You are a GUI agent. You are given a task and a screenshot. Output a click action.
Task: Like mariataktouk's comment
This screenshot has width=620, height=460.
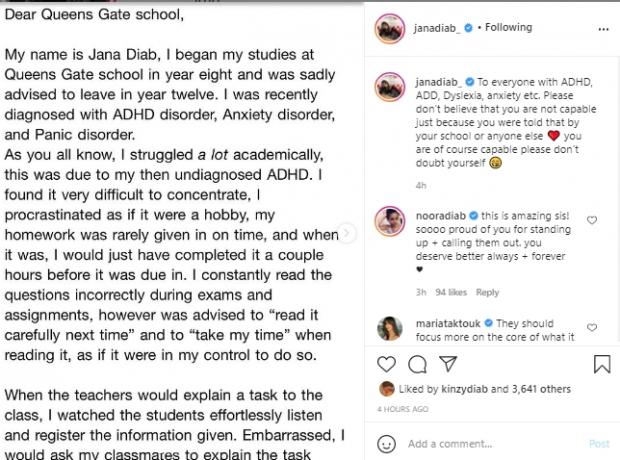point(592,326)
